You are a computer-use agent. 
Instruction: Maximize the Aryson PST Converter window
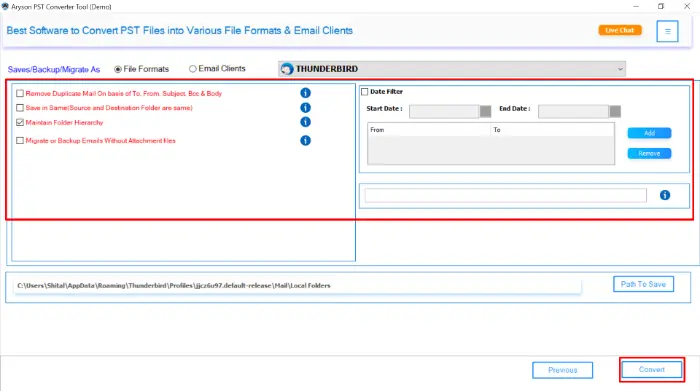661,6
